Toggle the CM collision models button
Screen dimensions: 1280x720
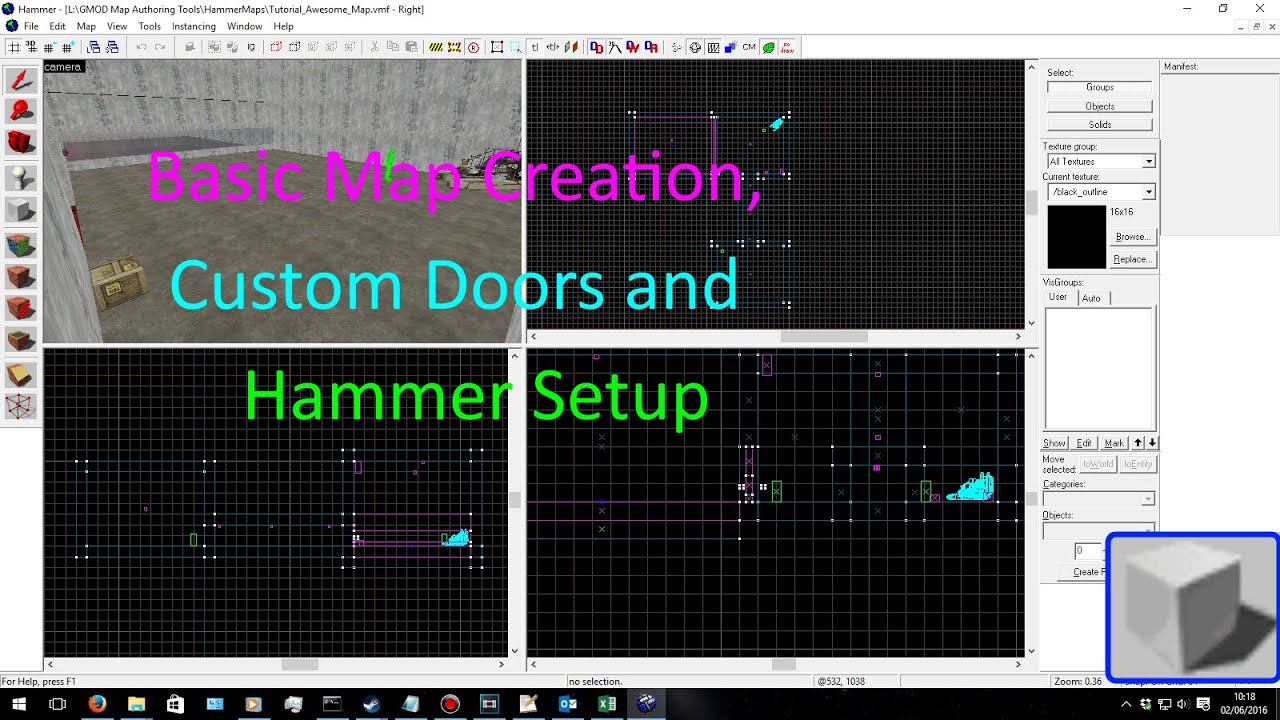pos(748,47)
